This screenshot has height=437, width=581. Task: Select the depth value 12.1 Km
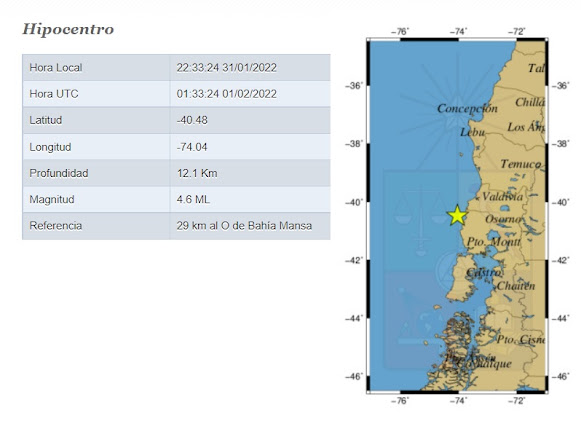(197, 173)
